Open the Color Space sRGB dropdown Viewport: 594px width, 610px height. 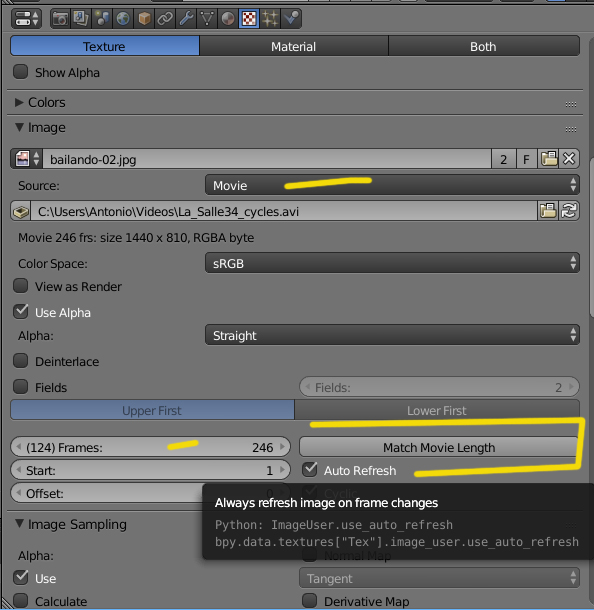[392, 263]
